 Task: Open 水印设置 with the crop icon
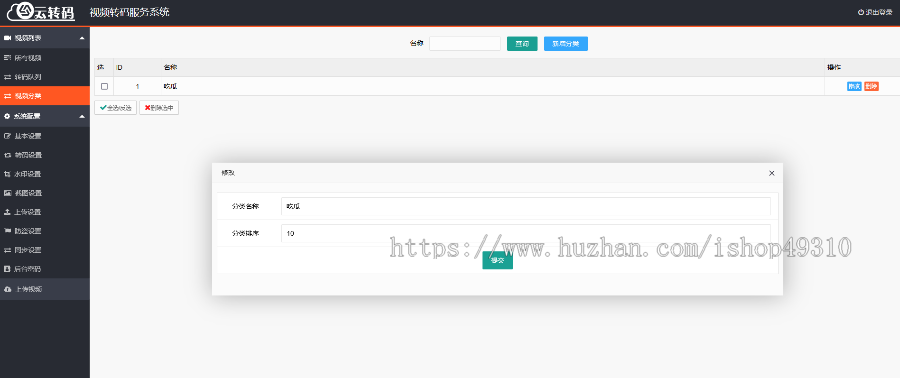click(45, 174)
